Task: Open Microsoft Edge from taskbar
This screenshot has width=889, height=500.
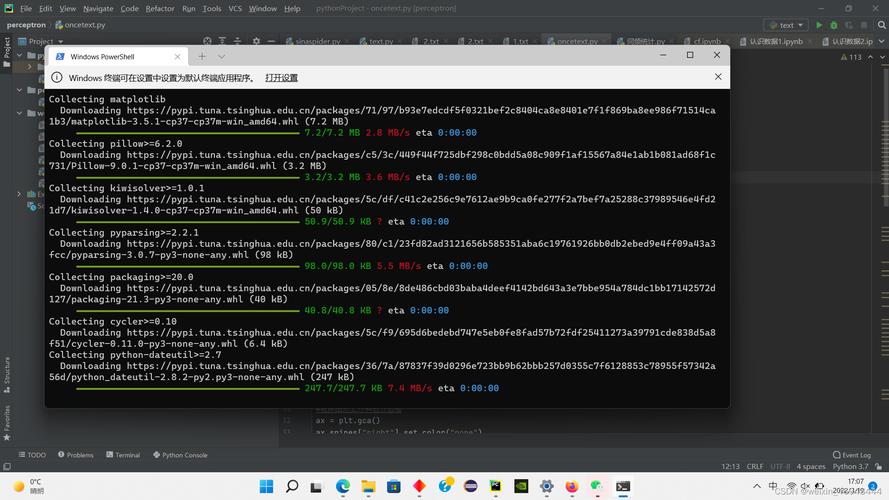Action: [342, 486]
